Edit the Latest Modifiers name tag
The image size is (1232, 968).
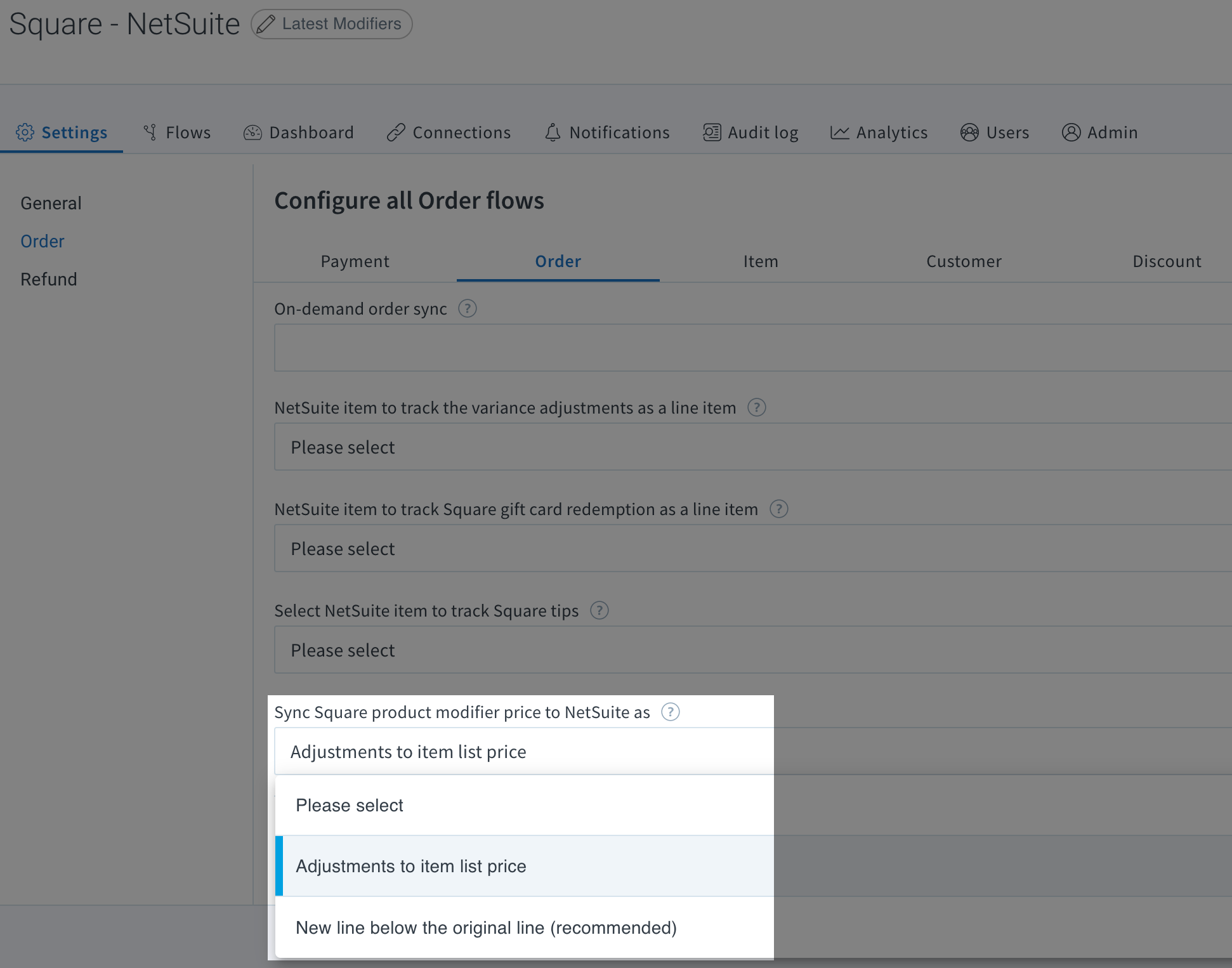[x=332, y=24]
